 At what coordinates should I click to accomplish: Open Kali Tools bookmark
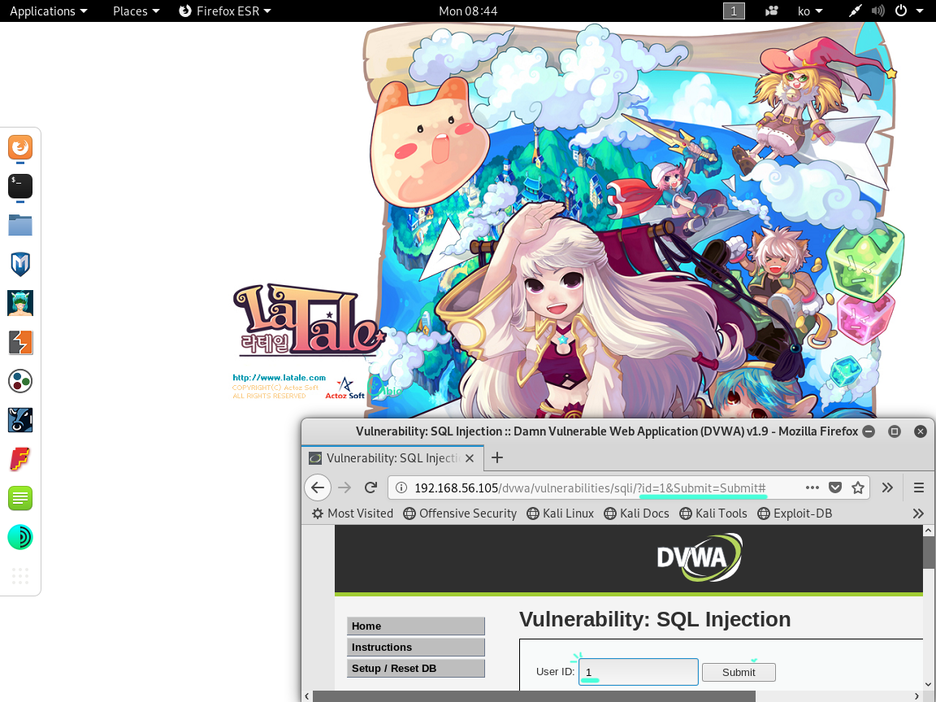click(713, 513)
